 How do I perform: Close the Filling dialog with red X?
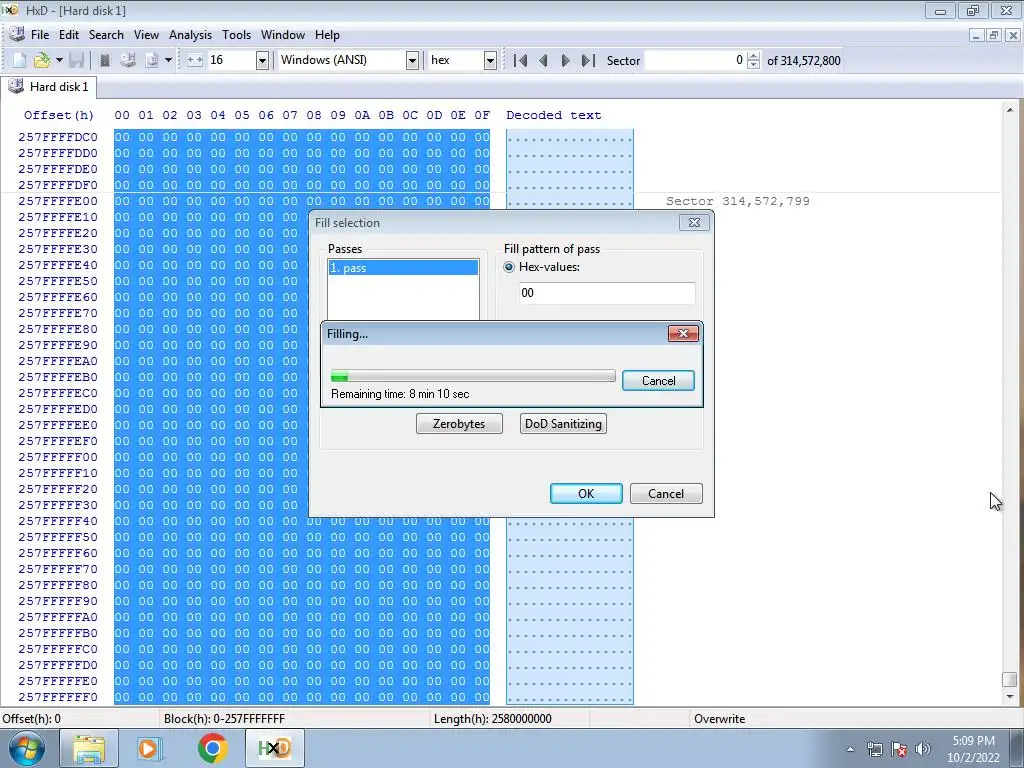point(683,334)
